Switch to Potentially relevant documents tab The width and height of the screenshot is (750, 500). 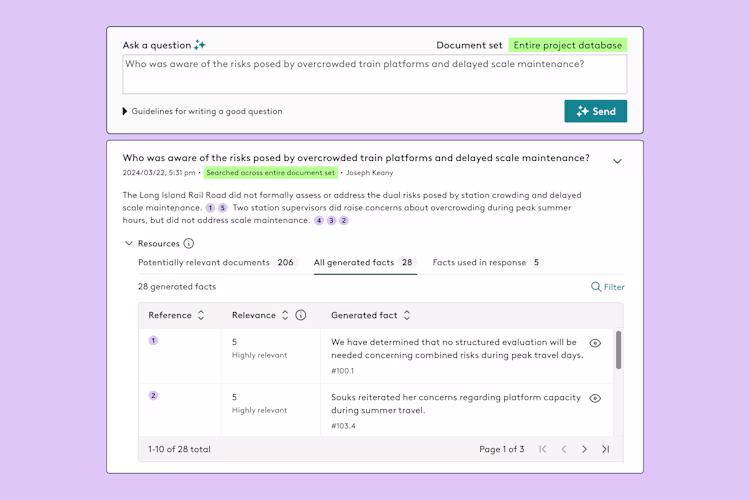[x=218, y=262]
